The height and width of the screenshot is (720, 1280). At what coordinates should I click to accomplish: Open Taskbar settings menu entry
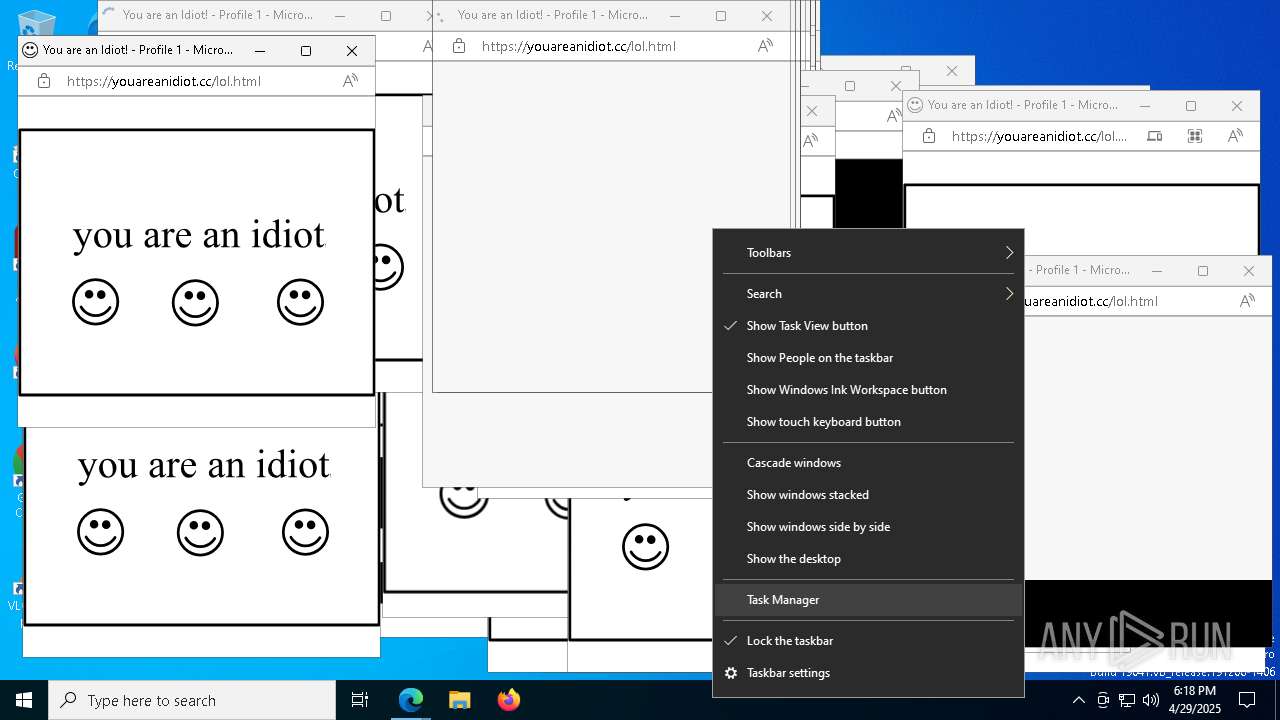[868, 673]
